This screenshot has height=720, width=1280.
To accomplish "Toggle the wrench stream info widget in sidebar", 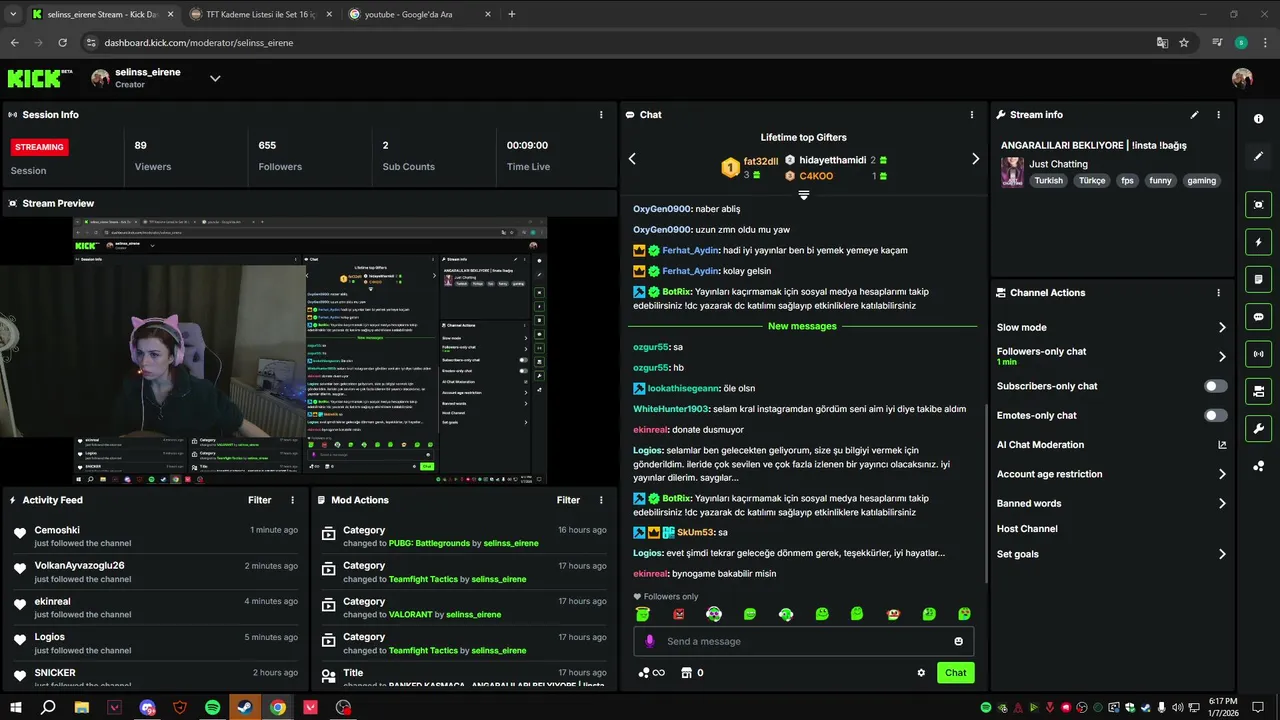I will point(1258,429).
